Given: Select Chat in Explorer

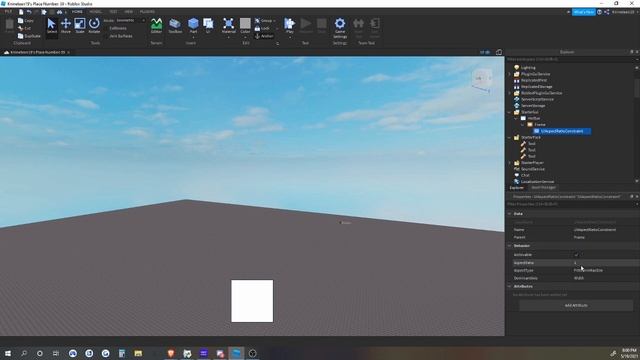Looking at the screenshot, I should click(525, 175).
